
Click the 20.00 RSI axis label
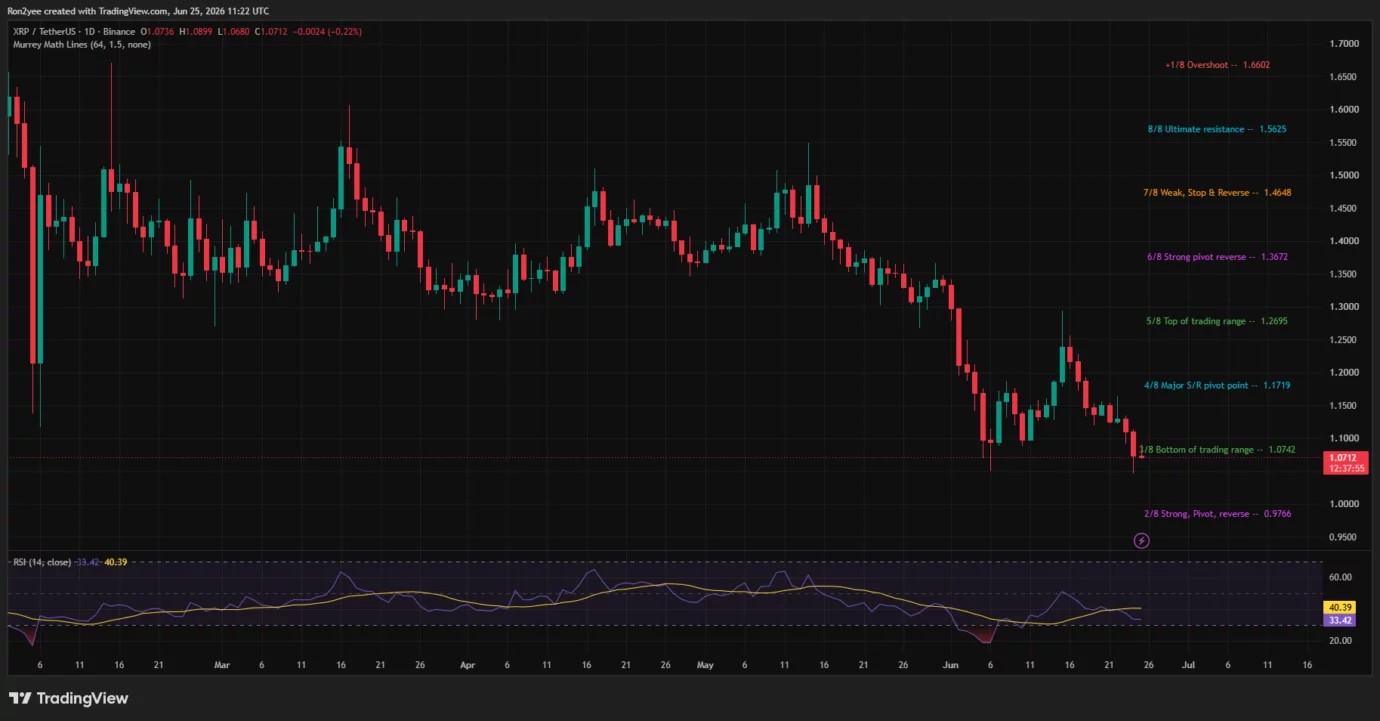click(x=1340, y=640)
